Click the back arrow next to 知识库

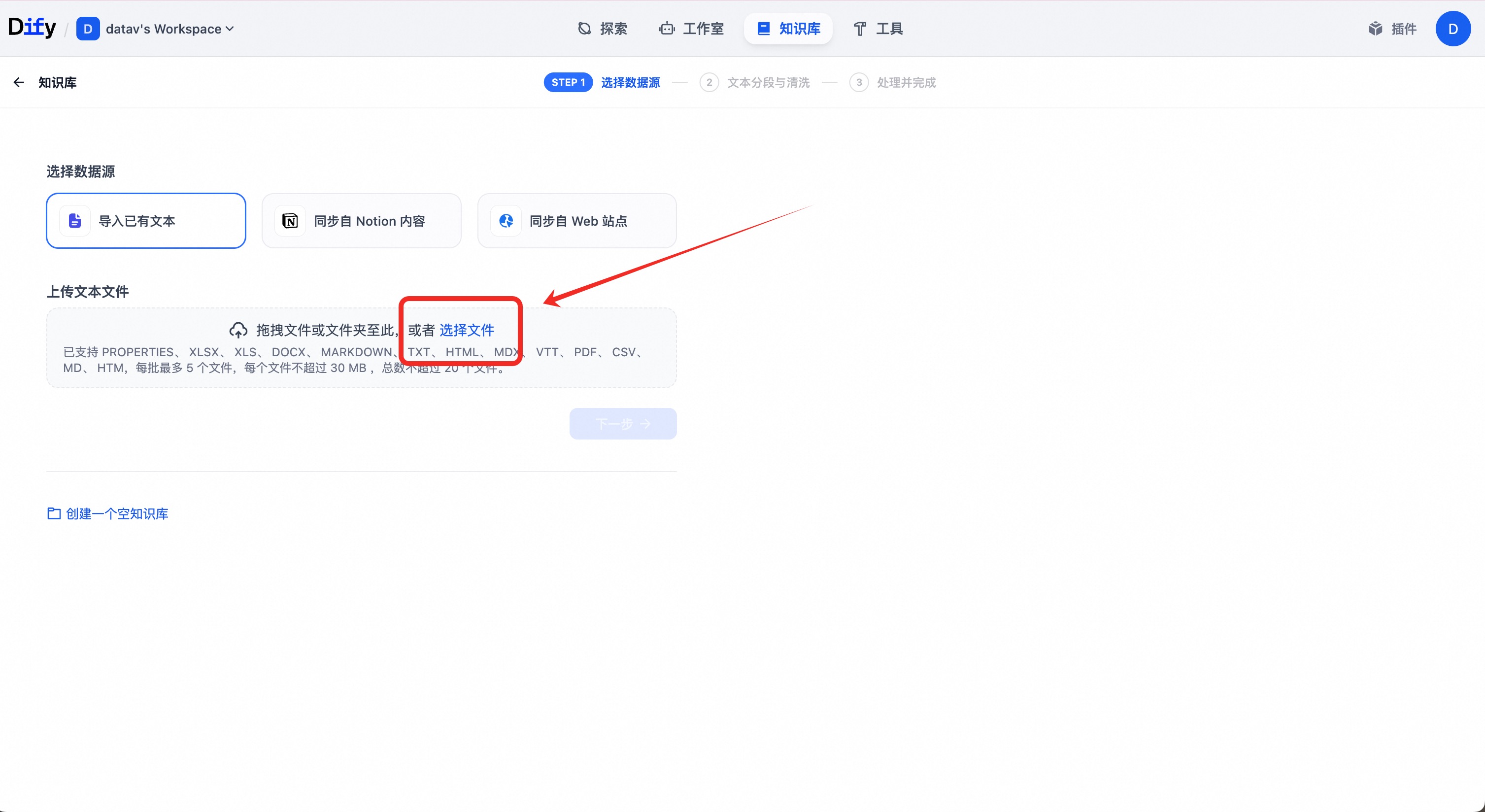(x=19, y=82)
